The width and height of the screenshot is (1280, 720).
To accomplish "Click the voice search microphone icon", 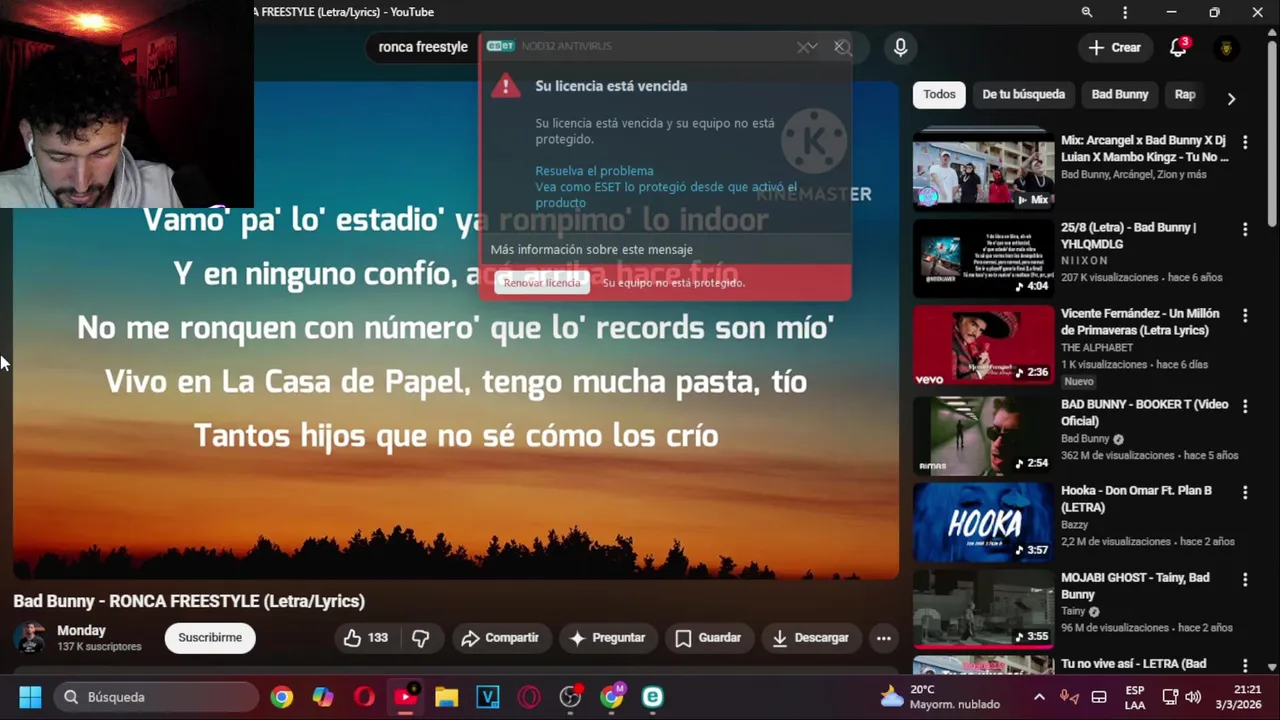I will [x=900, y=47].
